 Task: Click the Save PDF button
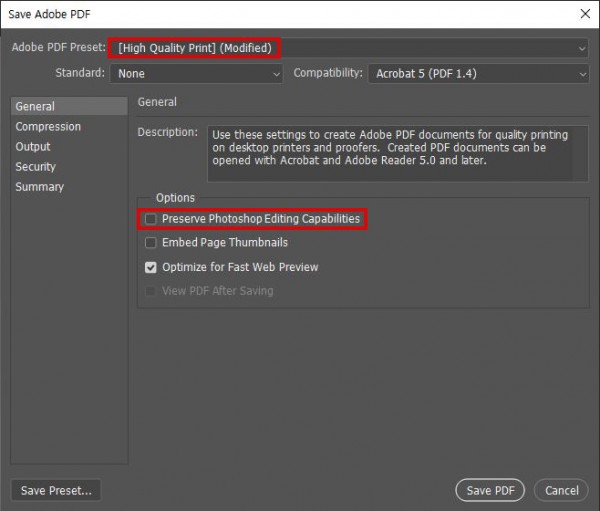490,490
